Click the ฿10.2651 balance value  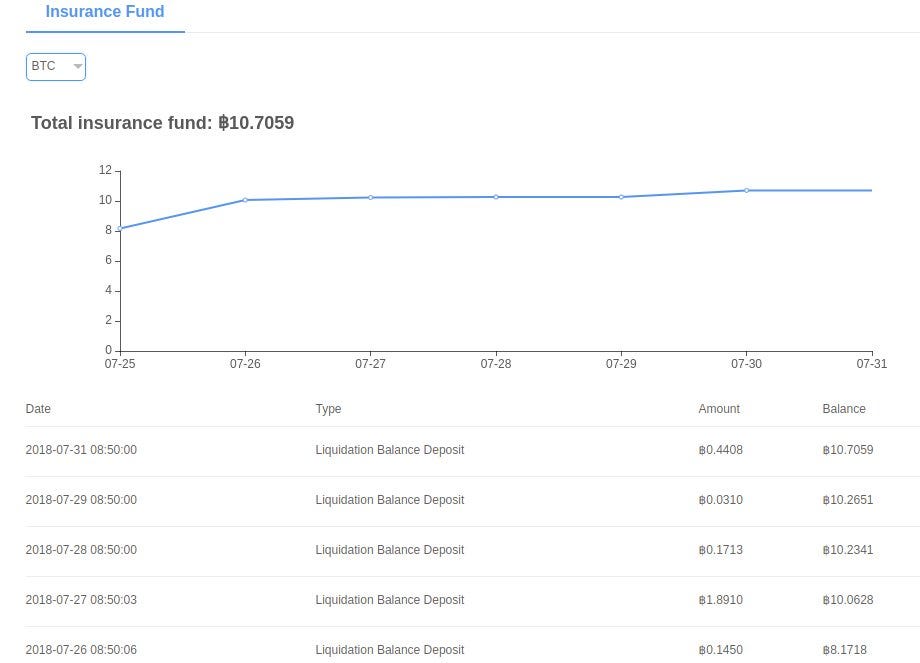click(x=848, y=500)
